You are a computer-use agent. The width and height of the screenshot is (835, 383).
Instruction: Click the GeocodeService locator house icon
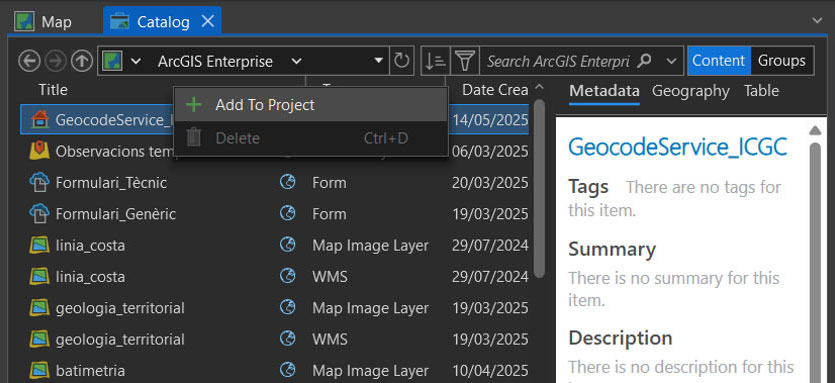[x=40, y=120]
